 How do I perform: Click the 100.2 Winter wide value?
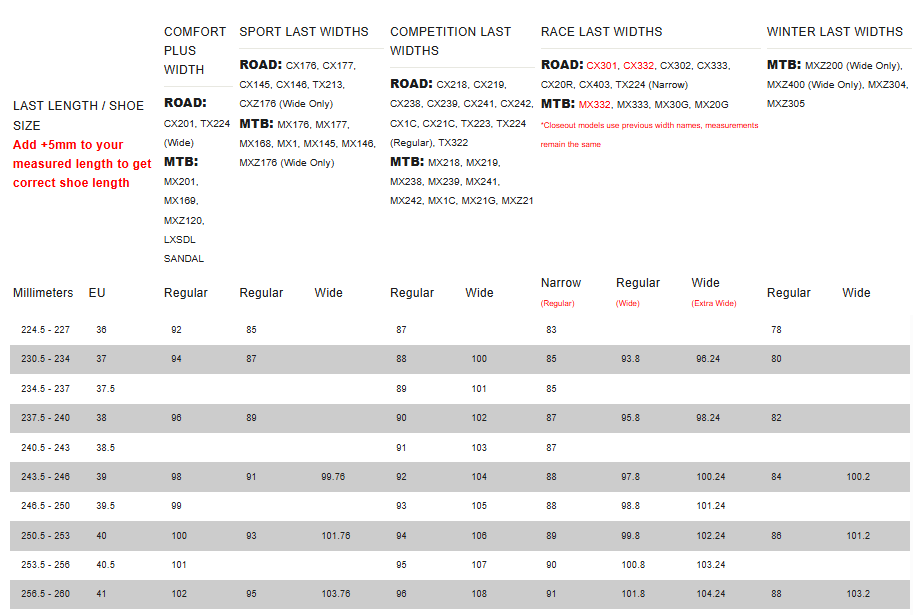858,477
